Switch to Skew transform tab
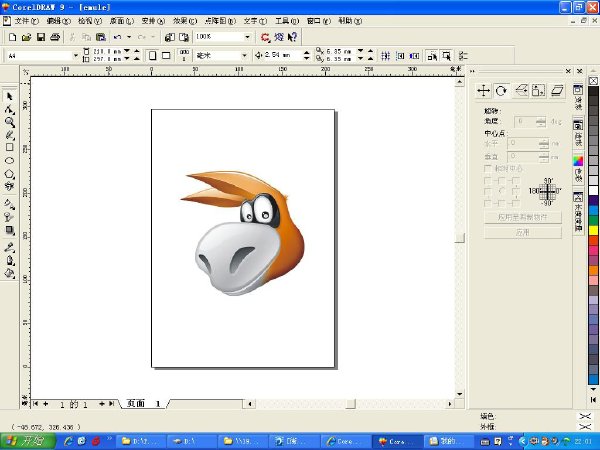The image size is (600, 450). (557, 91)
